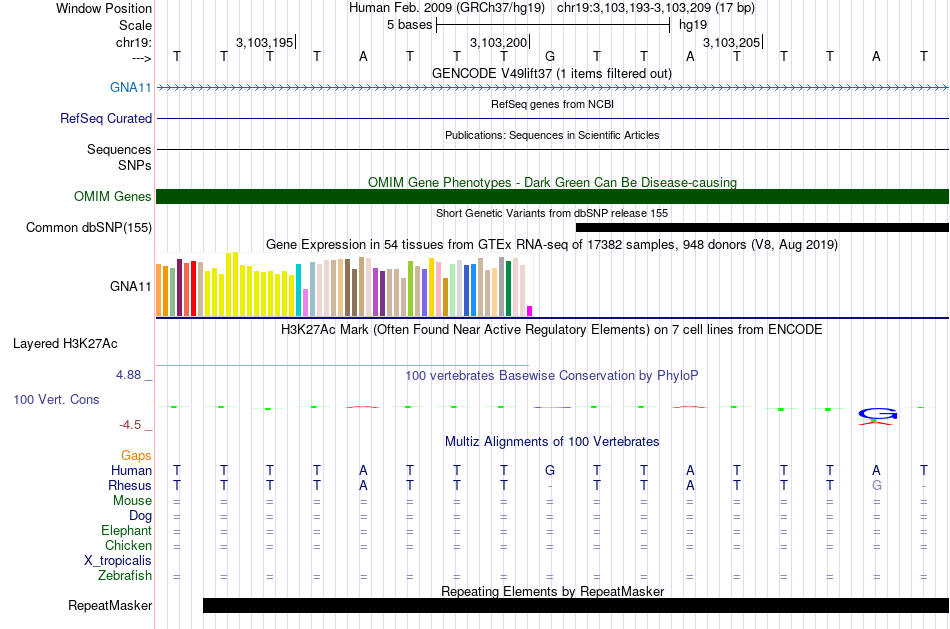The height and width of the screenshot is (629, 950).
Task: Click the strand direction arrow beside chr19
Action: [141, 58]
